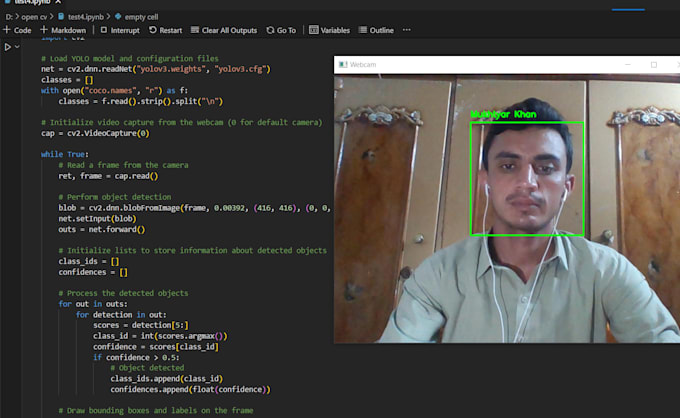Minimize the Webcam window
Screen dimensions: 680x418
tap(628, 65)
